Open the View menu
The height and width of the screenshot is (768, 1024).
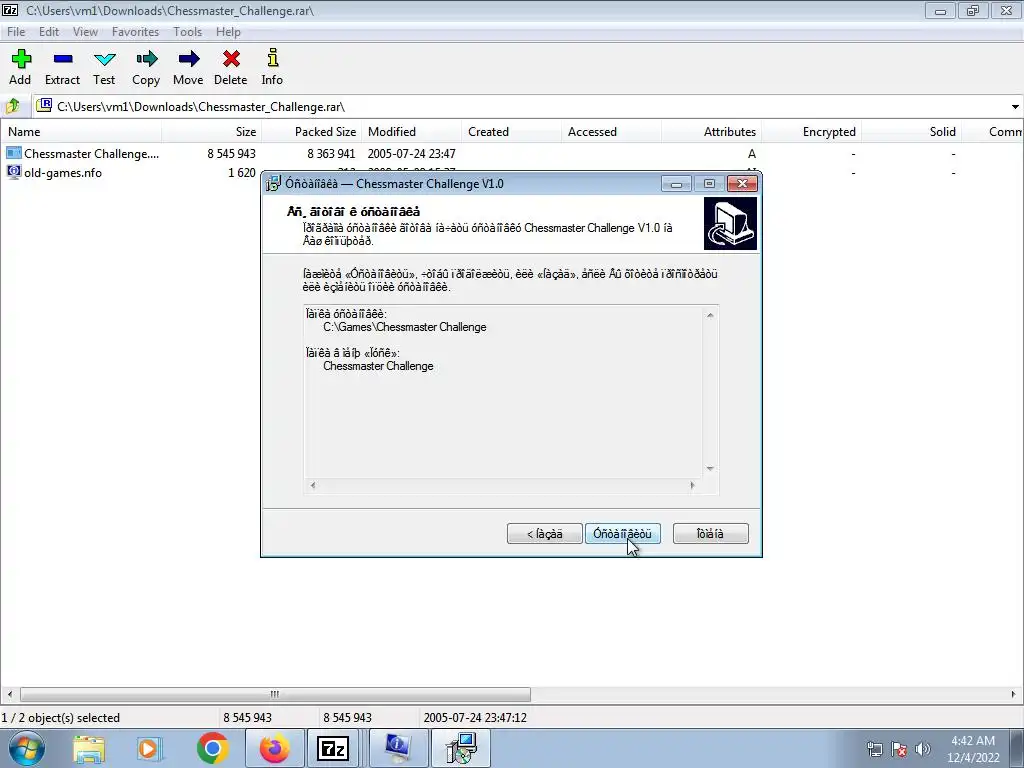click(x=86, y=31)
